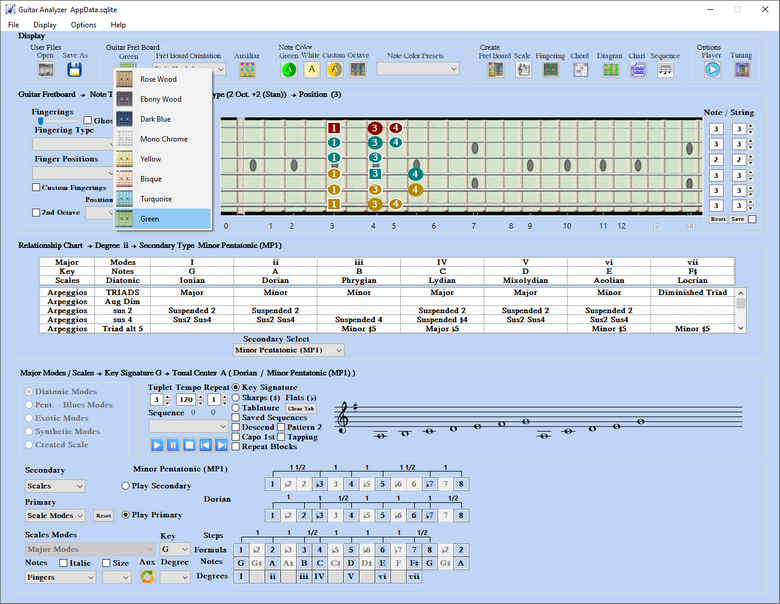Open the Display menu

click(45, 25)
